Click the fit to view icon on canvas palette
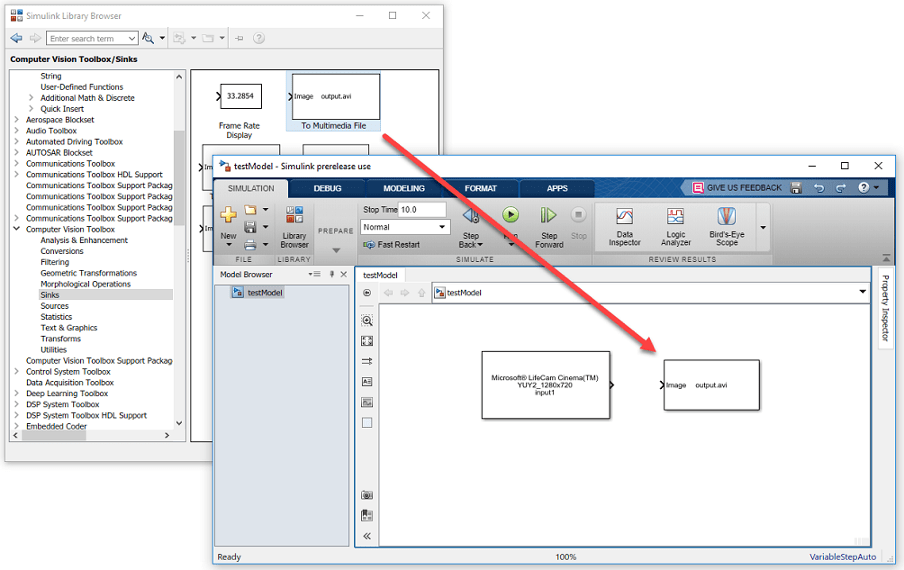Image resolution: width=904 pixels, height=570 pixels. pos(367,341)
